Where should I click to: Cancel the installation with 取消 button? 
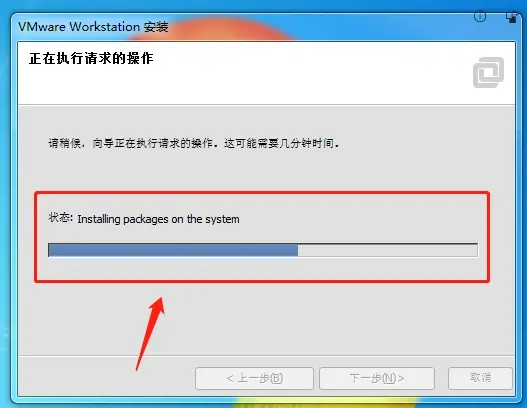tap(480, 378)
